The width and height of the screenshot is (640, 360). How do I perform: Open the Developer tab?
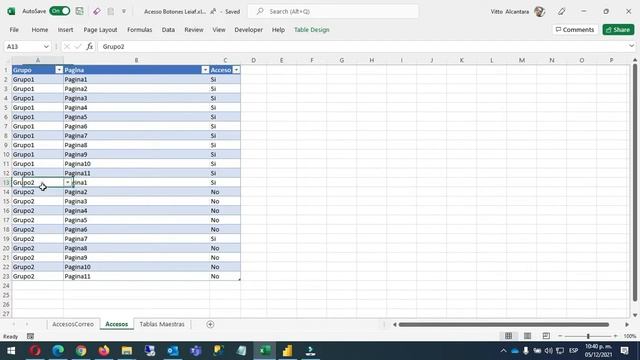248,29
